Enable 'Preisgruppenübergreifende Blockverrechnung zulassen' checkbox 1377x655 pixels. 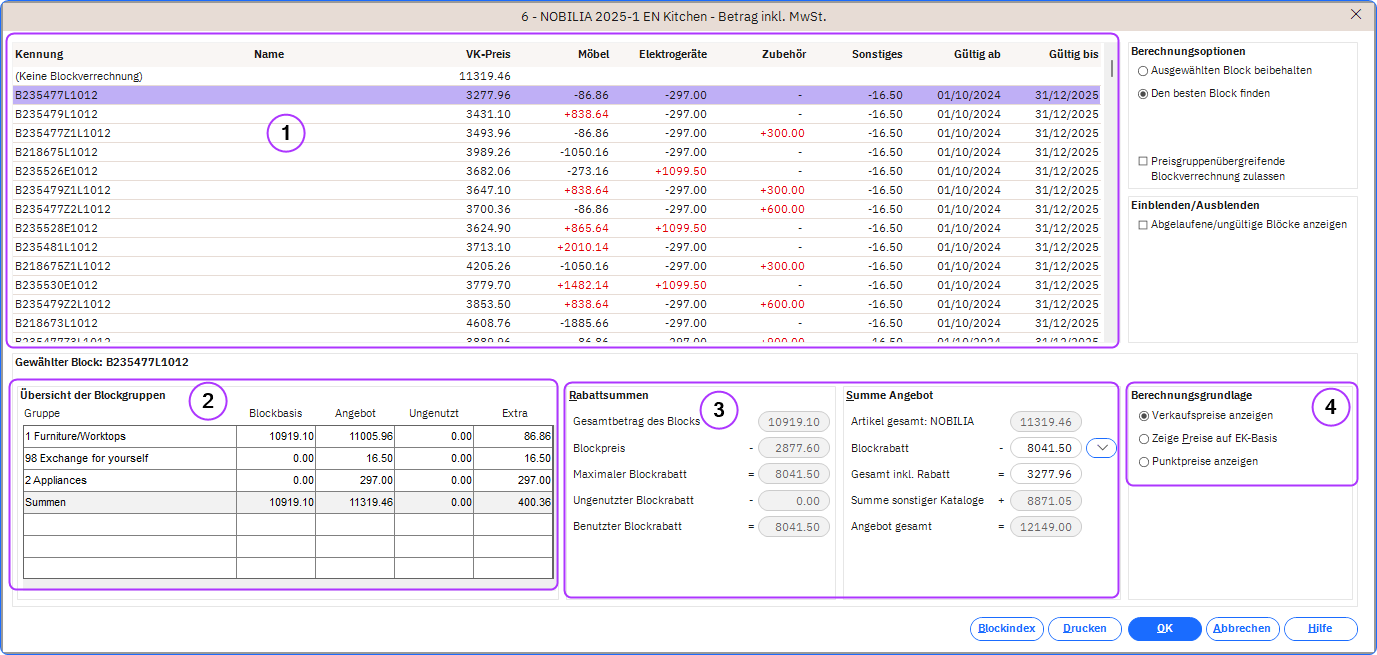[1143, 161]
